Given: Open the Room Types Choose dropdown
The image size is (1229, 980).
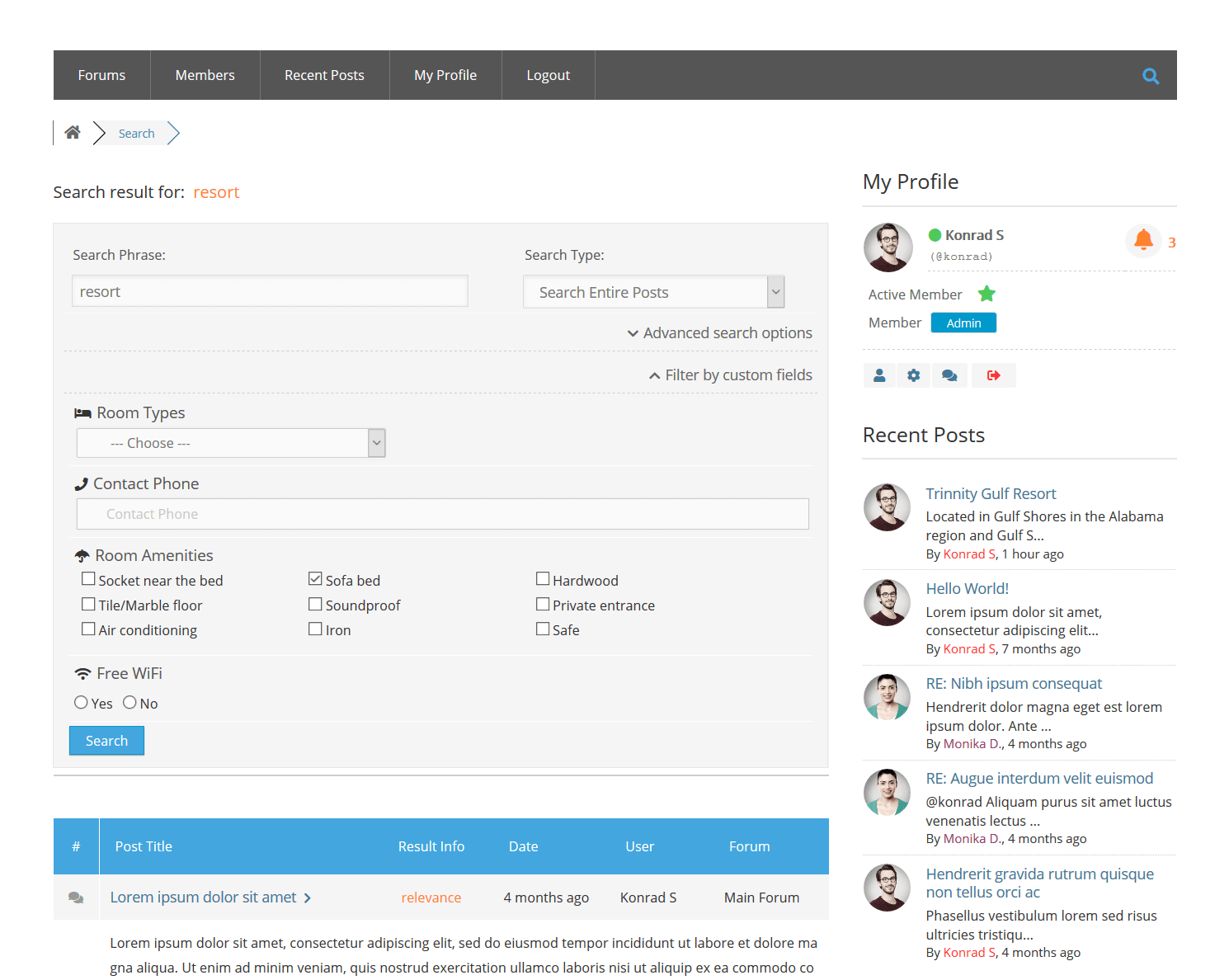Looking at the screenshot, I should (x=231, y=443).
